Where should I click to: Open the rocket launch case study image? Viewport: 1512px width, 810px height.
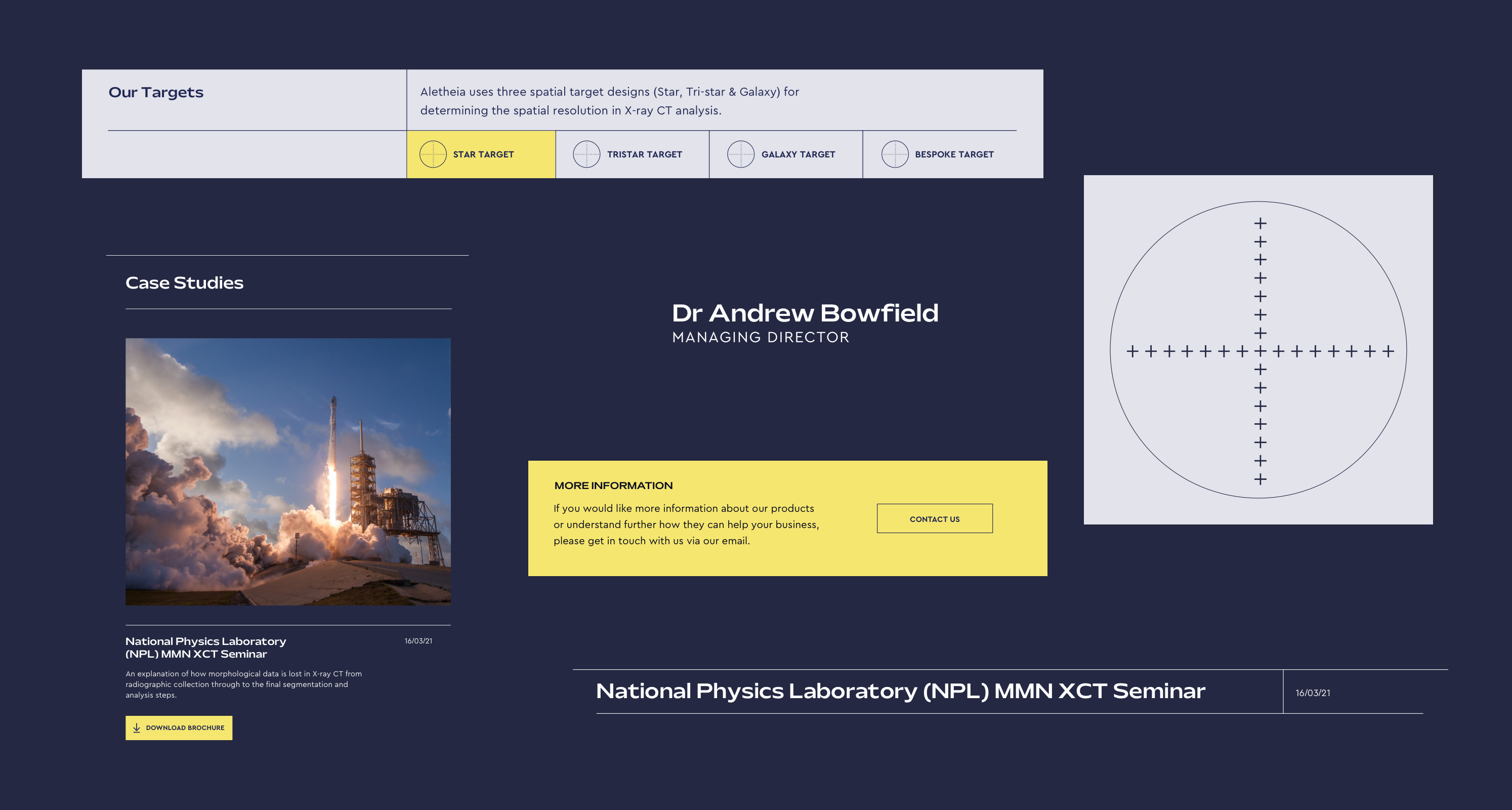click(x=288, y=471)
